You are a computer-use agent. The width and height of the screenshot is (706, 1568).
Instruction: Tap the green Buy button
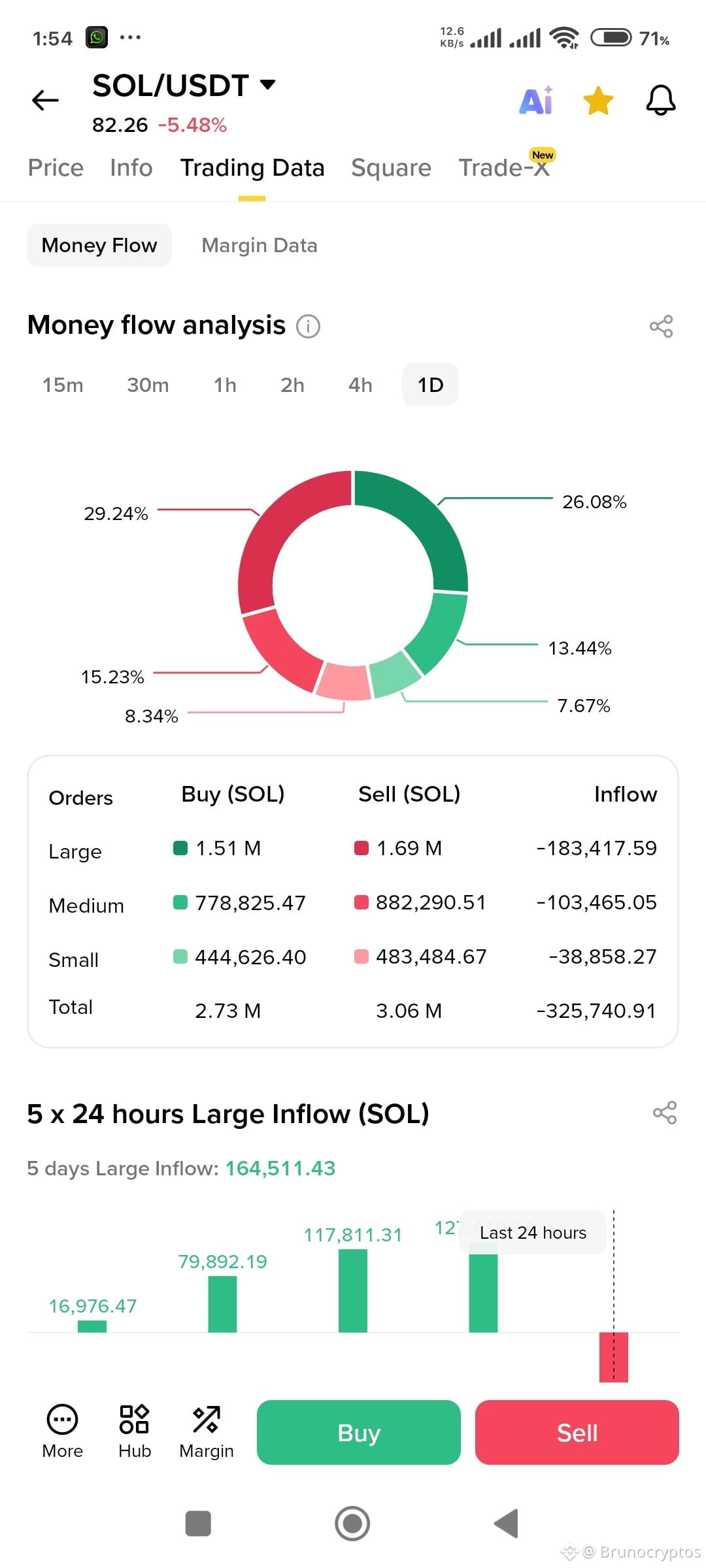click(359, 1432)
